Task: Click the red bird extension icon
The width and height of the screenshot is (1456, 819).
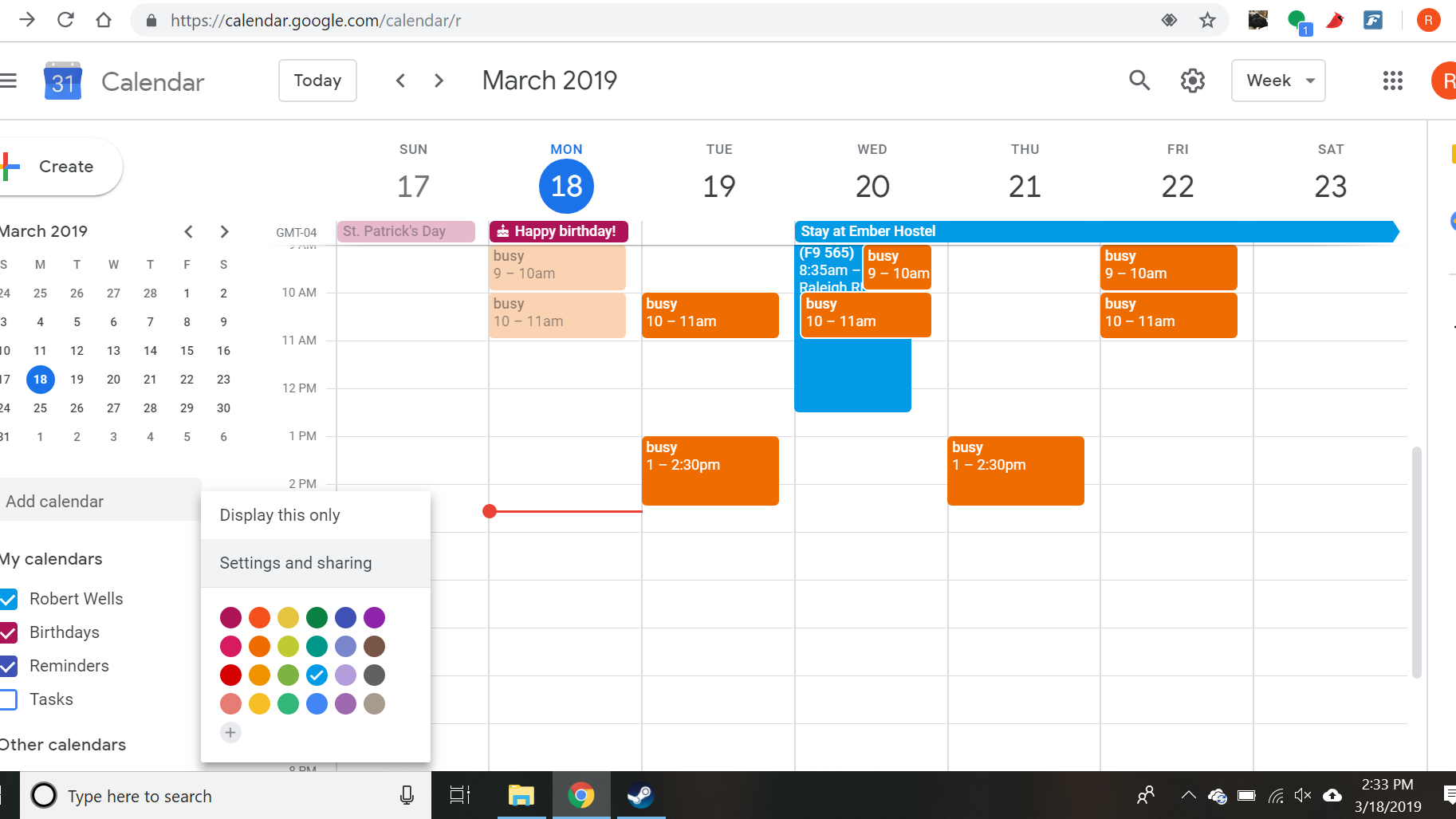Action: 1335,20
